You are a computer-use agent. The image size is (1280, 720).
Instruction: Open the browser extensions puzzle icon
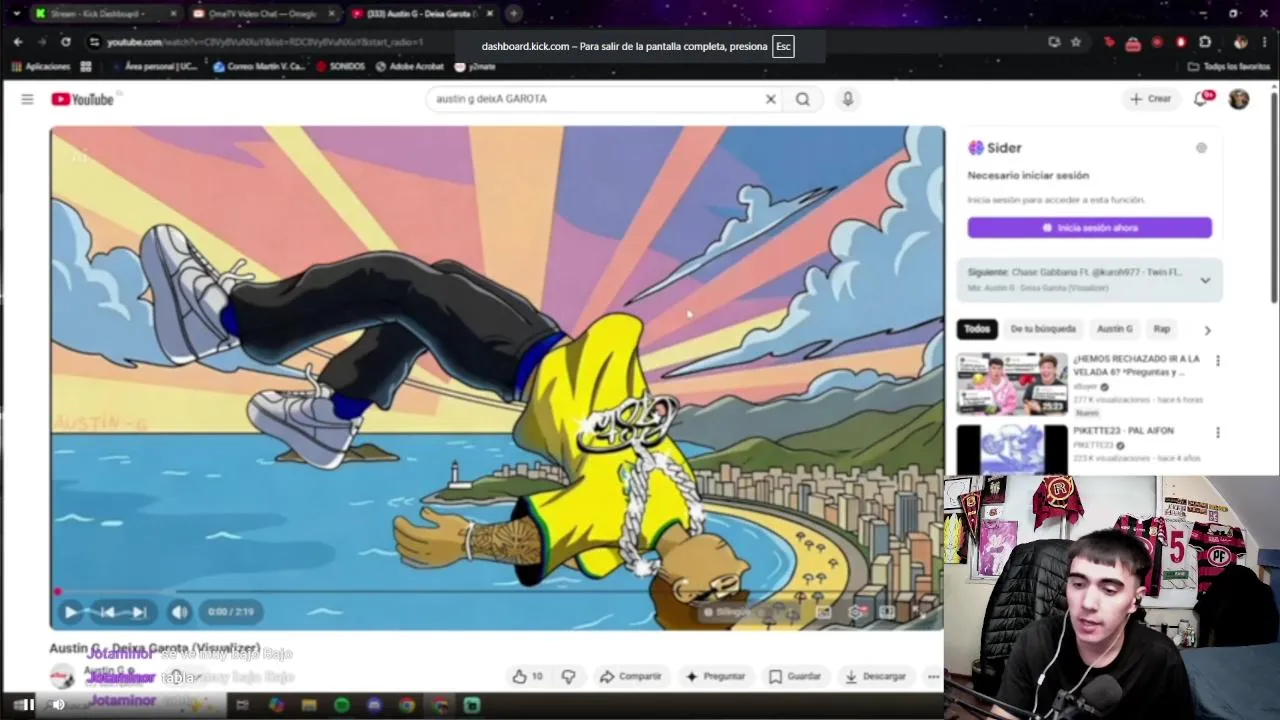(x=1205, y=42)
